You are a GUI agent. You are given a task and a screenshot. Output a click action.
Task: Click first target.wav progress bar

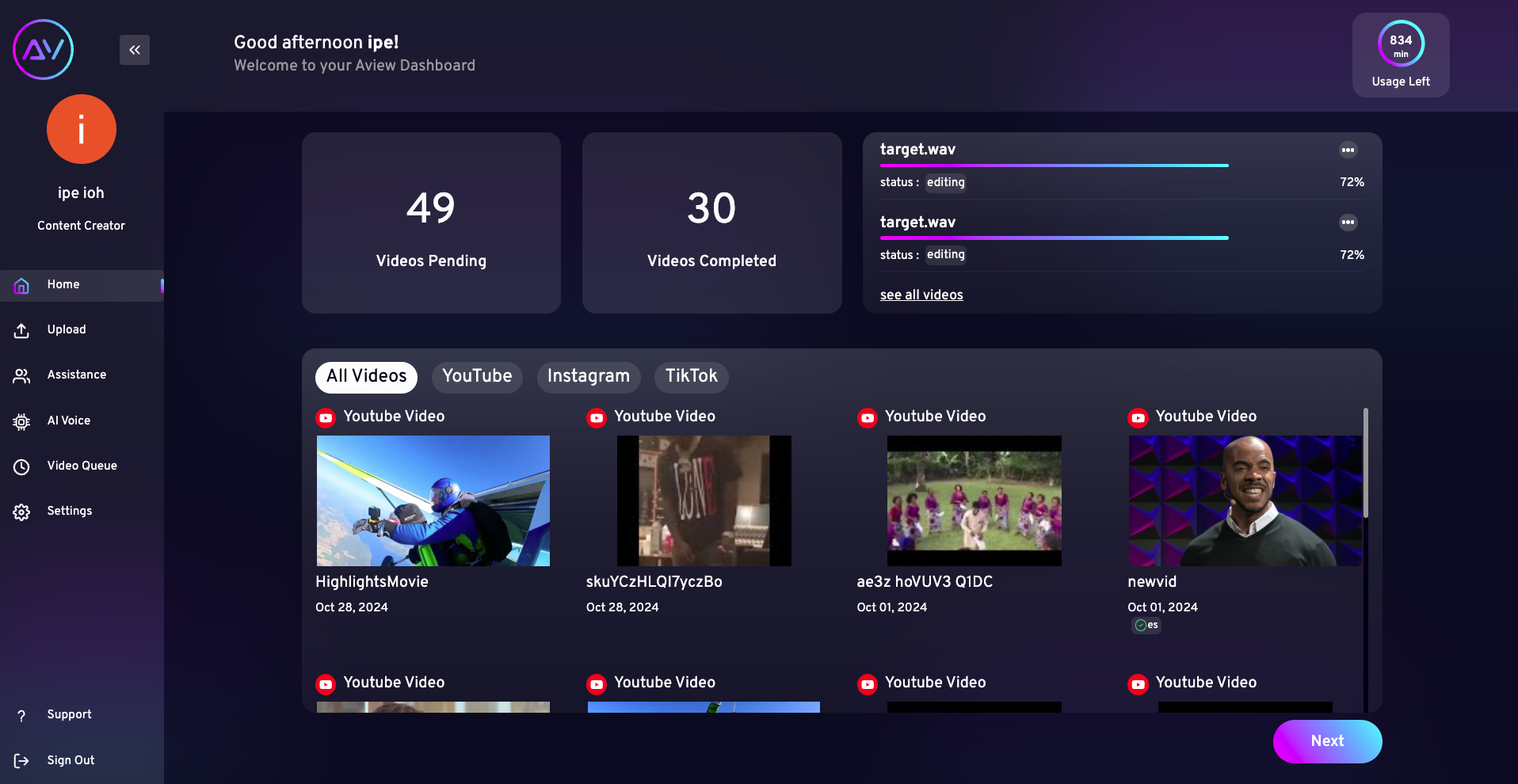pos(1054,166)
